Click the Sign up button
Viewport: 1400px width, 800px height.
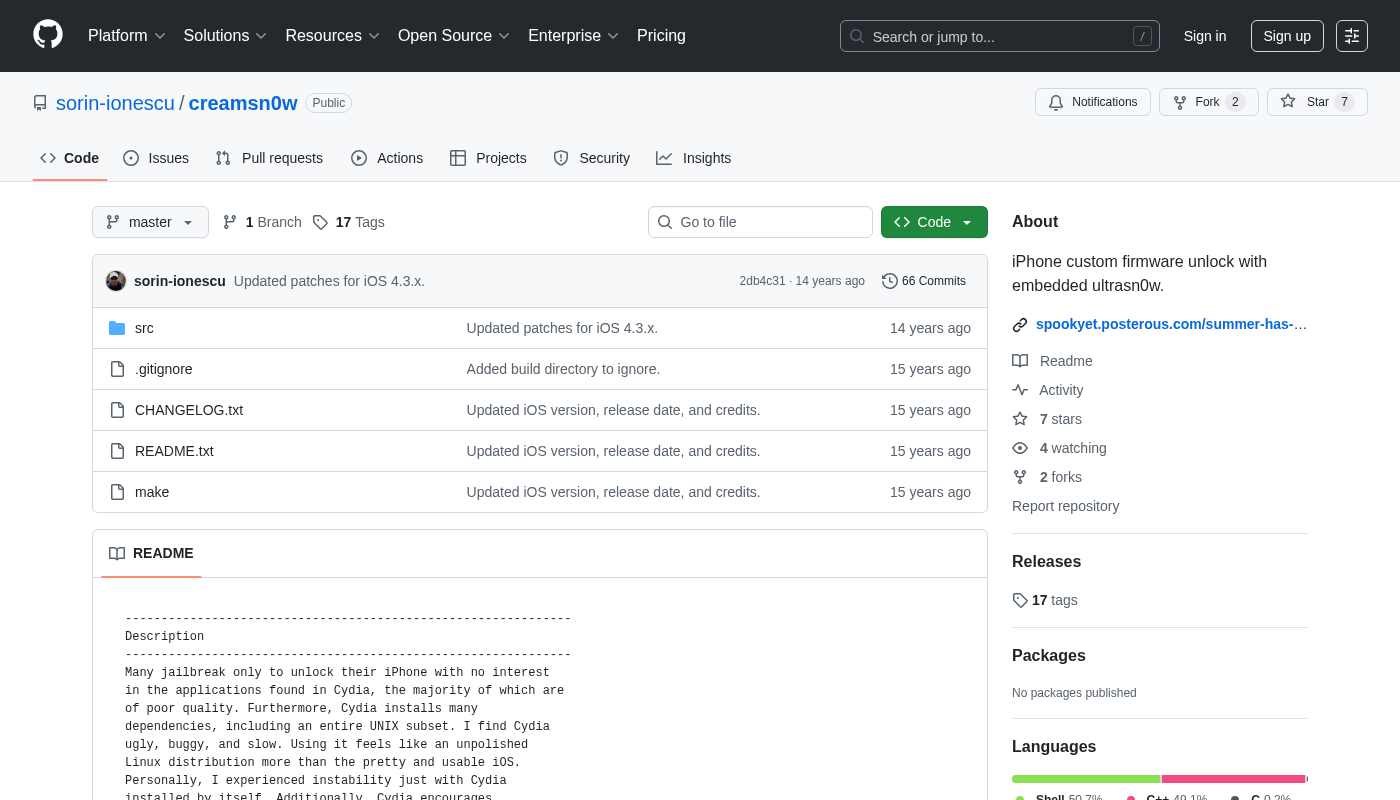point(1286,36)
